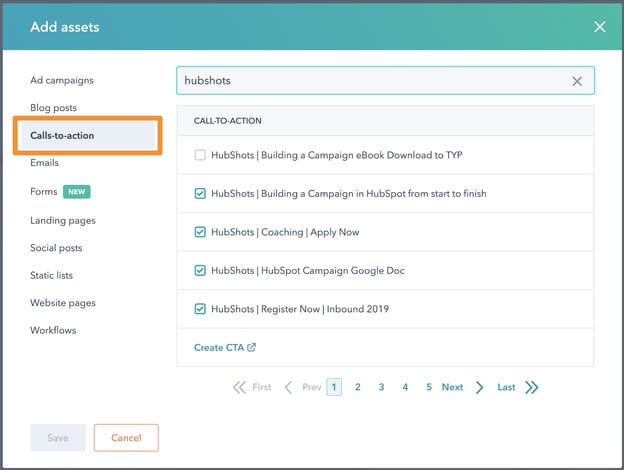Close the Add assets dialog
The width and height of the screenshot is (624, 470).
coord(599,27)
